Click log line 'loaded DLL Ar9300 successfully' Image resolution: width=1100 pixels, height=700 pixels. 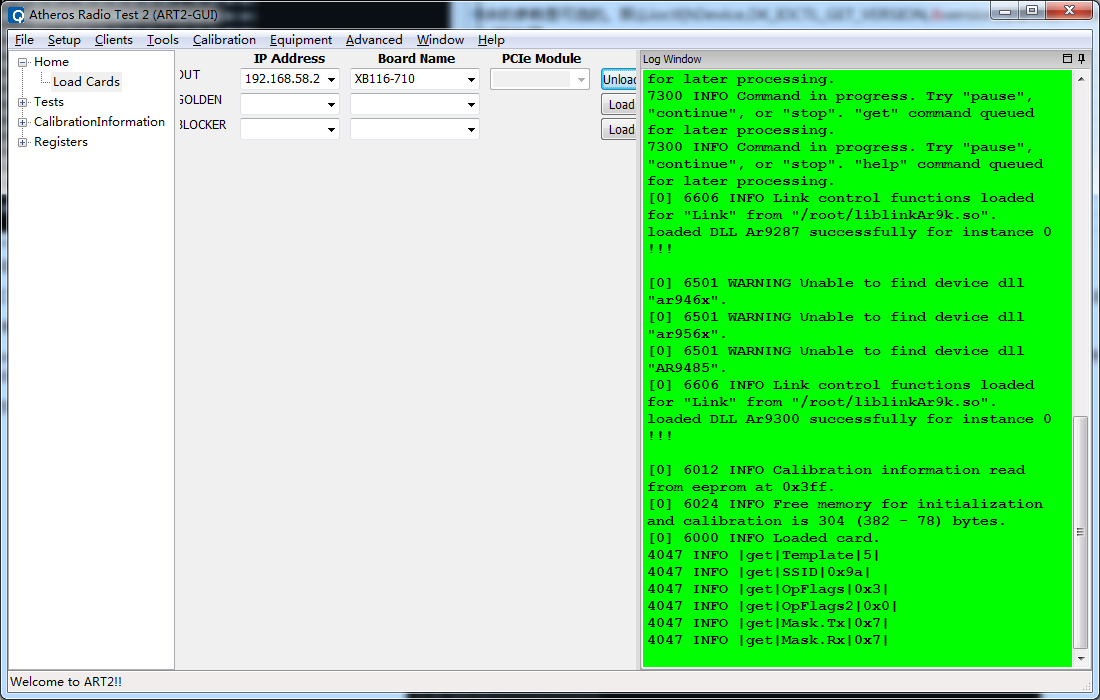point(849,419)
